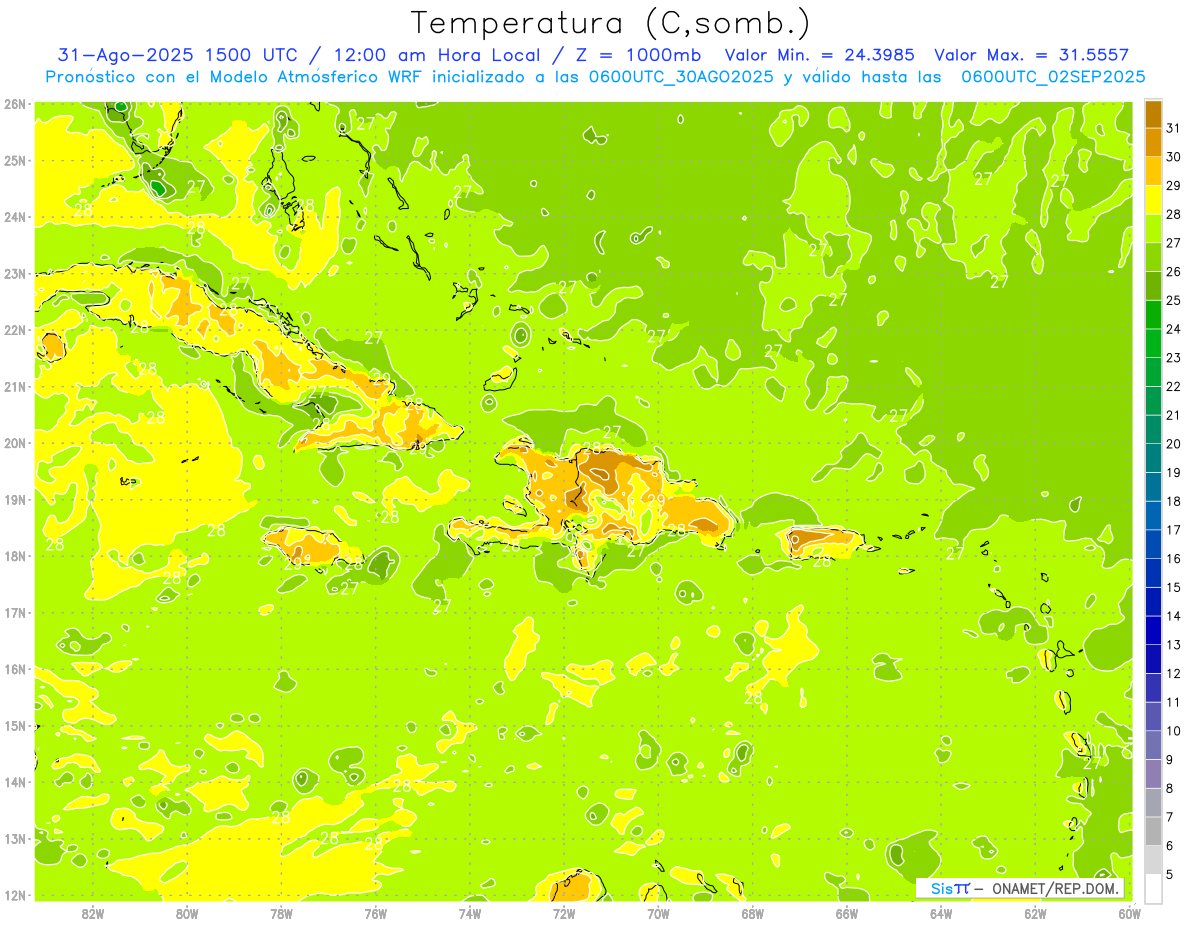This screenshot has width=1200, height=927.
Task: Click the longitude axis label 60W
Action: 1130,913
